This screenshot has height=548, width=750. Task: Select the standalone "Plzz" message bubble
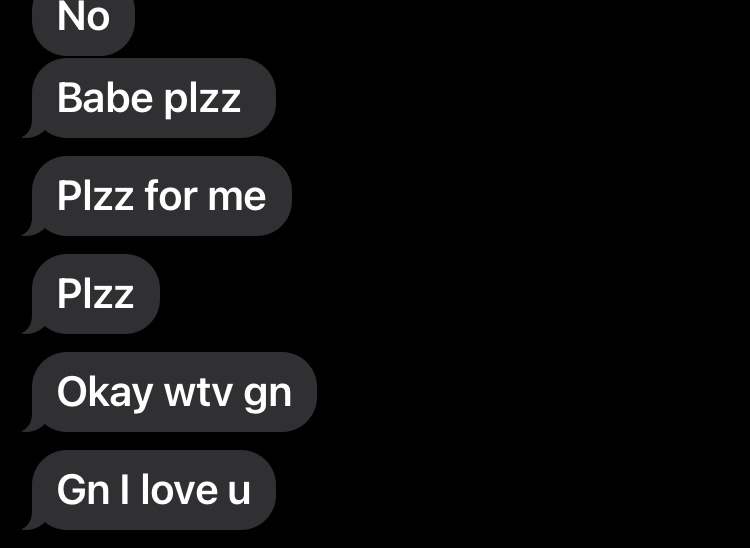coord(96,294)
